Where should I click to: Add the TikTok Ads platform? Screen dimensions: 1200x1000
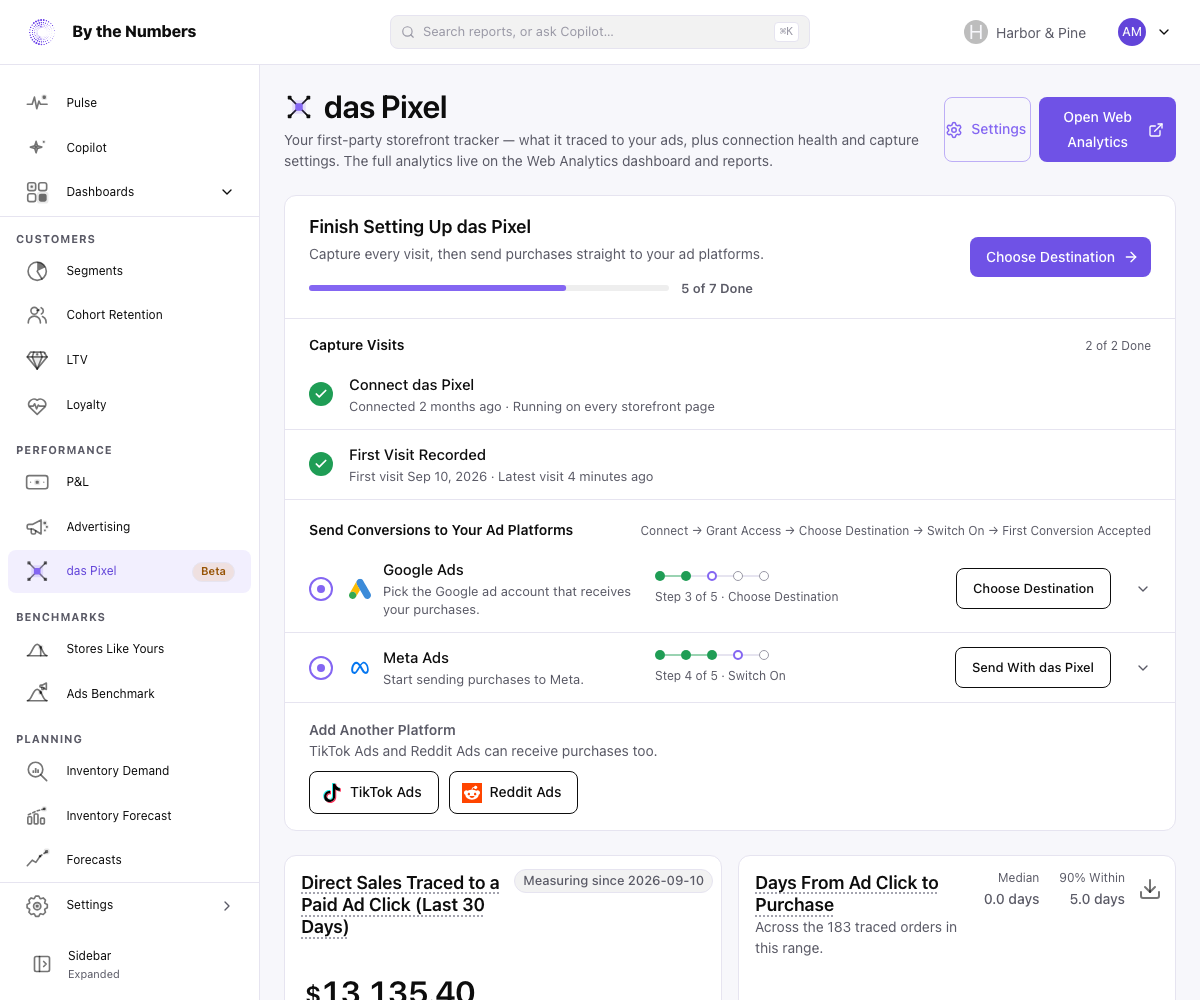[x=374, y=792]
